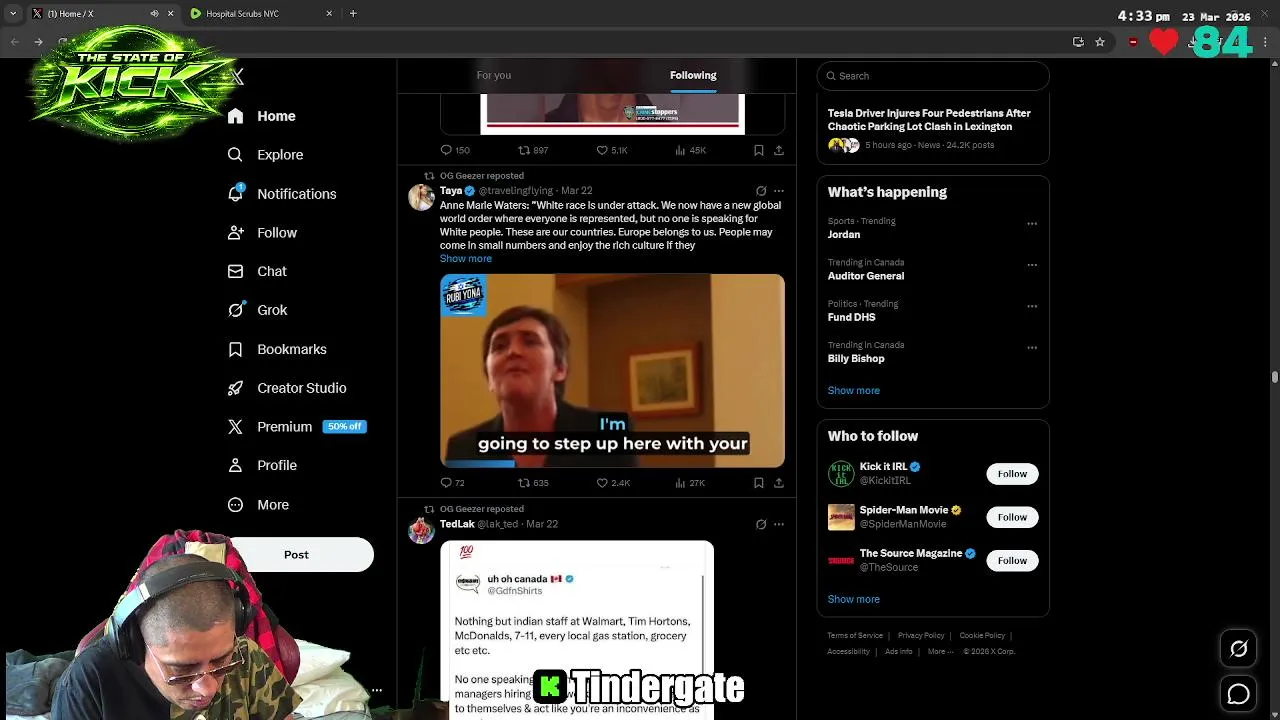Open Taya's profile avatar
Viewport: 1280px width, 720px height.
coord(421,197)
